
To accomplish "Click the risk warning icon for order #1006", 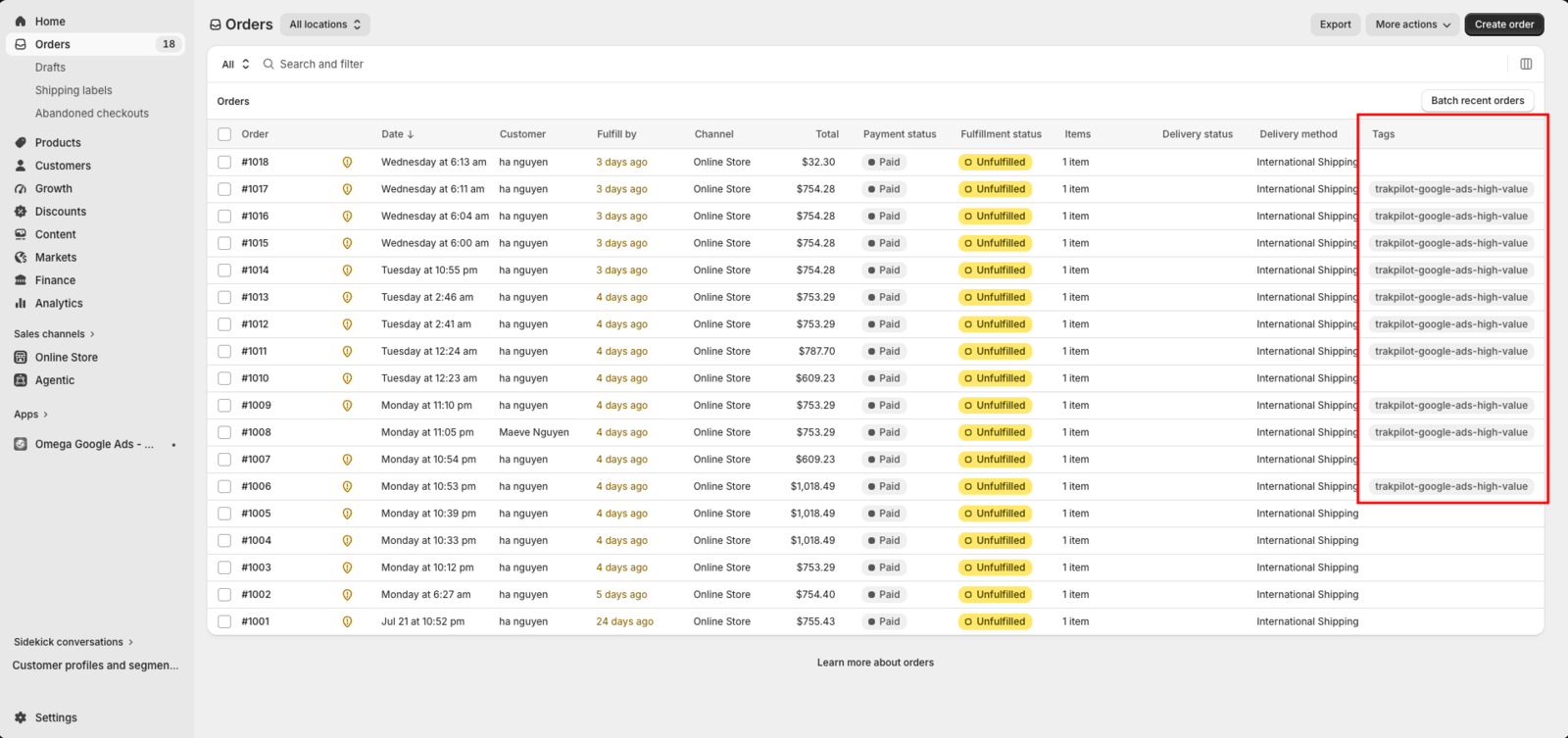I will point(347,486).
